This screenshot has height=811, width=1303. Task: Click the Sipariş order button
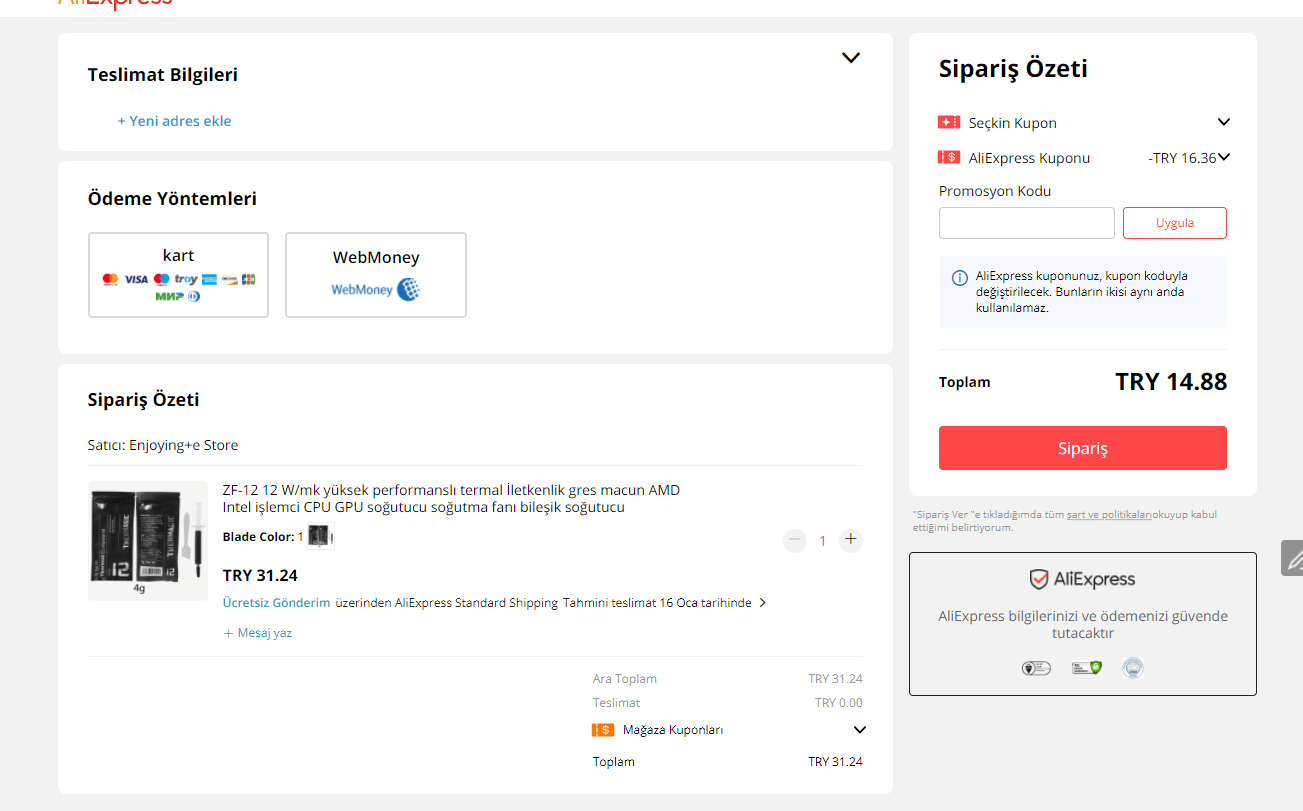(1082, 448)
